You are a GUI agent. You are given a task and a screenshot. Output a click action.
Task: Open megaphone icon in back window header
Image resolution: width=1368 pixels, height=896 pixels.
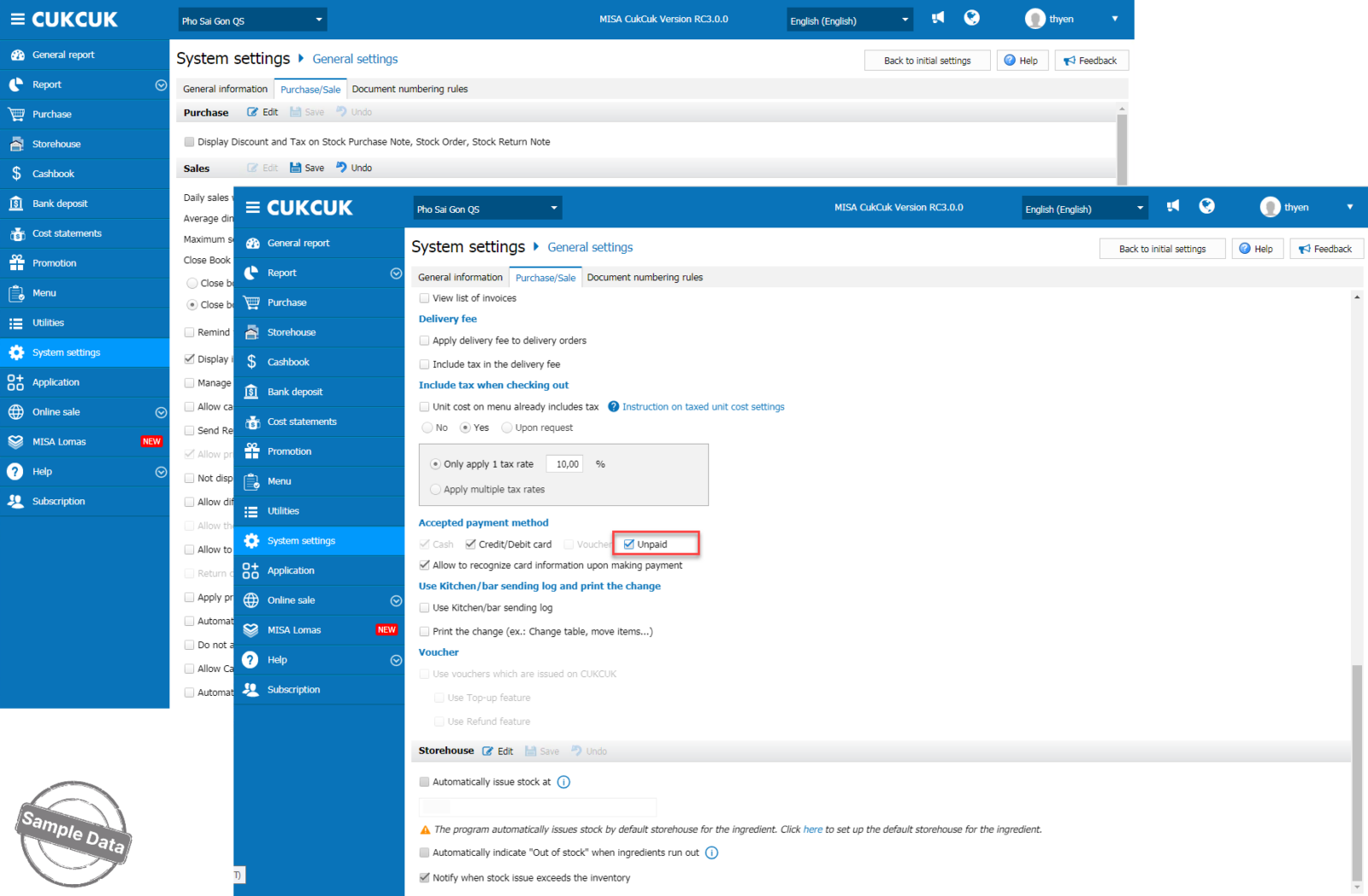pyautogui.click(x=938, y=18)
